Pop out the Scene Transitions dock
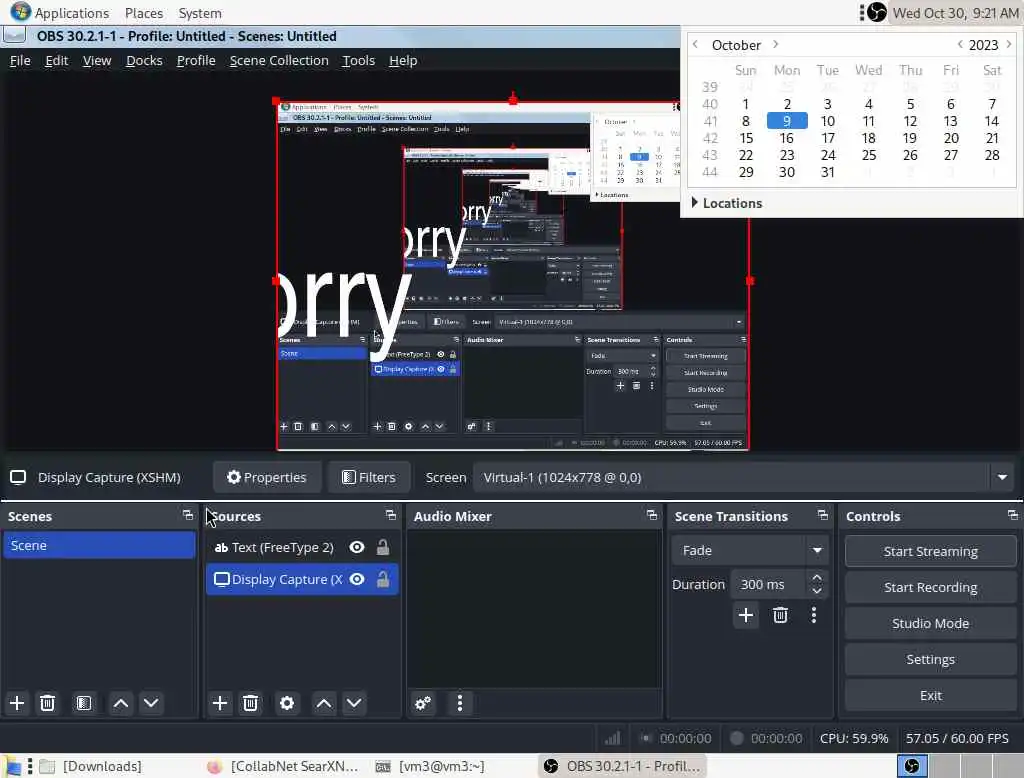 [x=823, y=515]
